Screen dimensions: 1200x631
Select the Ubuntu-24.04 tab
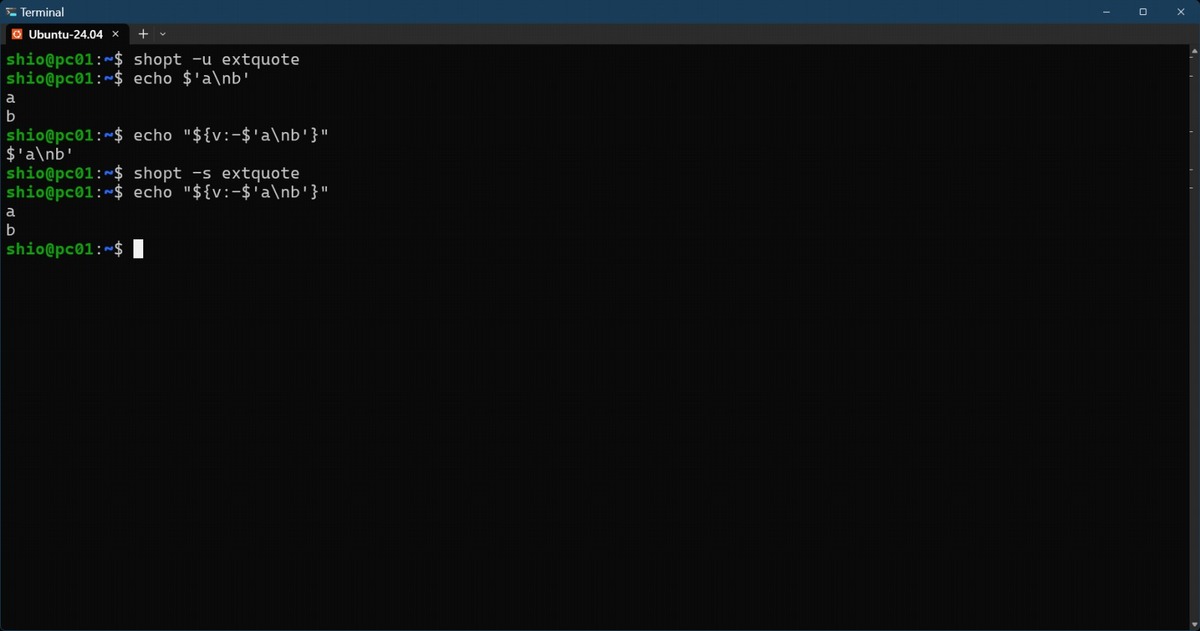tap(67, 34)
